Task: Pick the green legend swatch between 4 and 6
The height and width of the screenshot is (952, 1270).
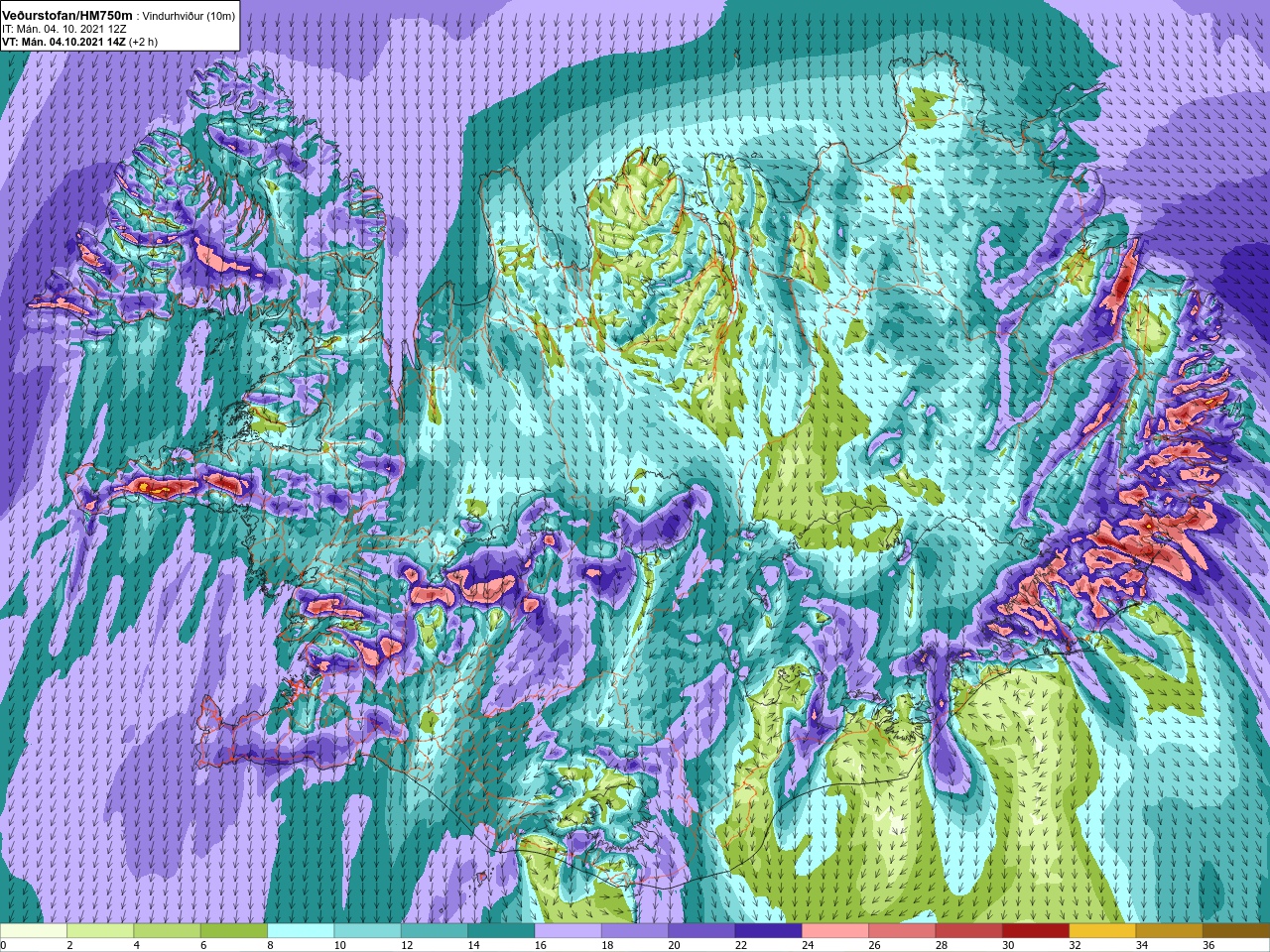Action: (x=167, y=931)
